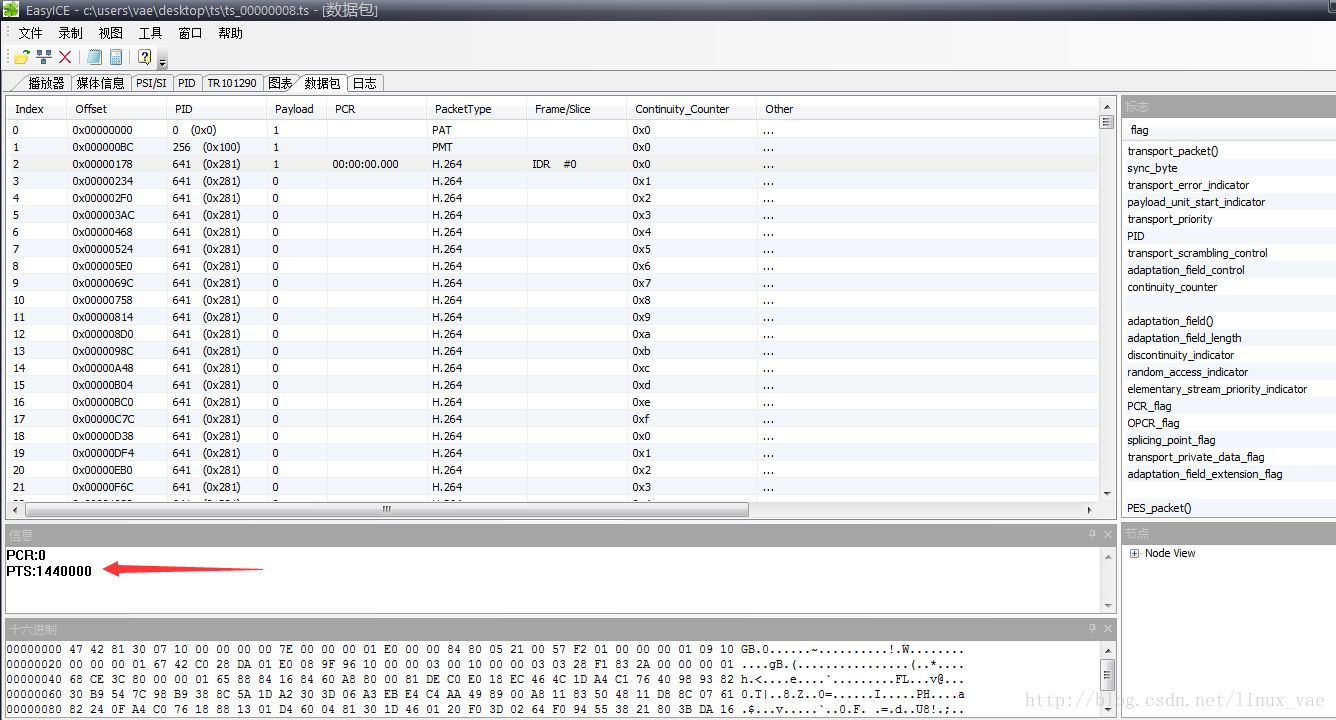The image size is (1336, 720).
Task: Select the IDR packet row at offset 0x00000178
Action: point(553,164)
